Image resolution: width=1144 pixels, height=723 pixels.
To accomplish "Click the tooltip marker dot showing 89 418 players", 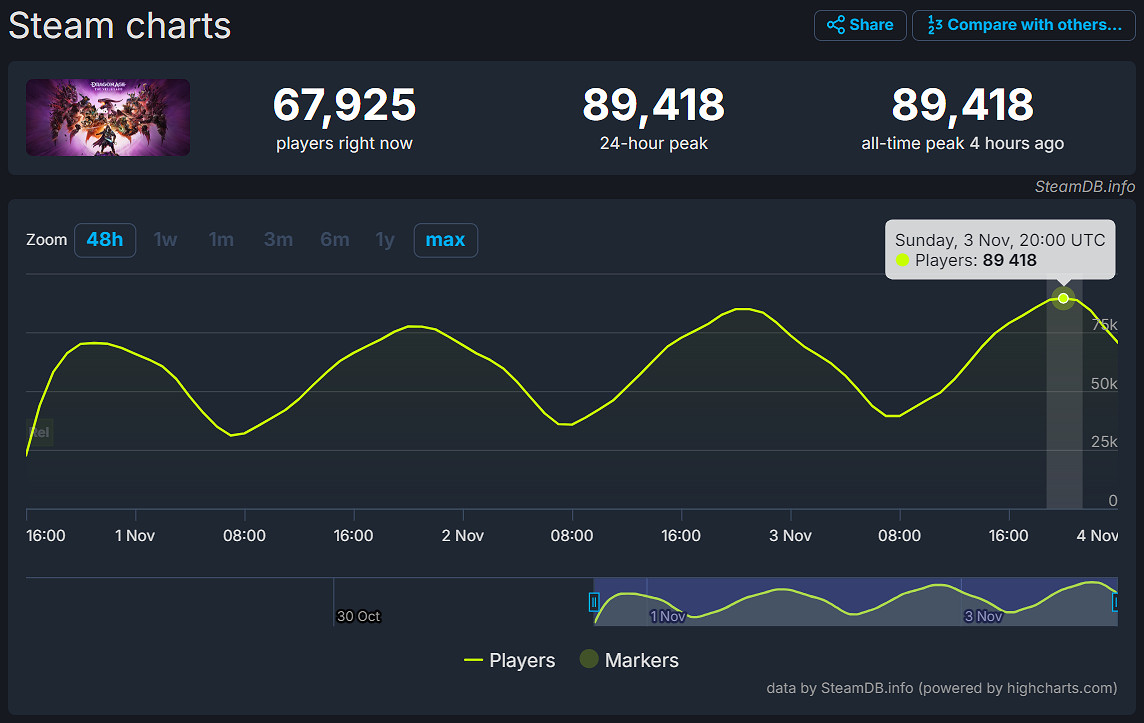I will point(902,260).
